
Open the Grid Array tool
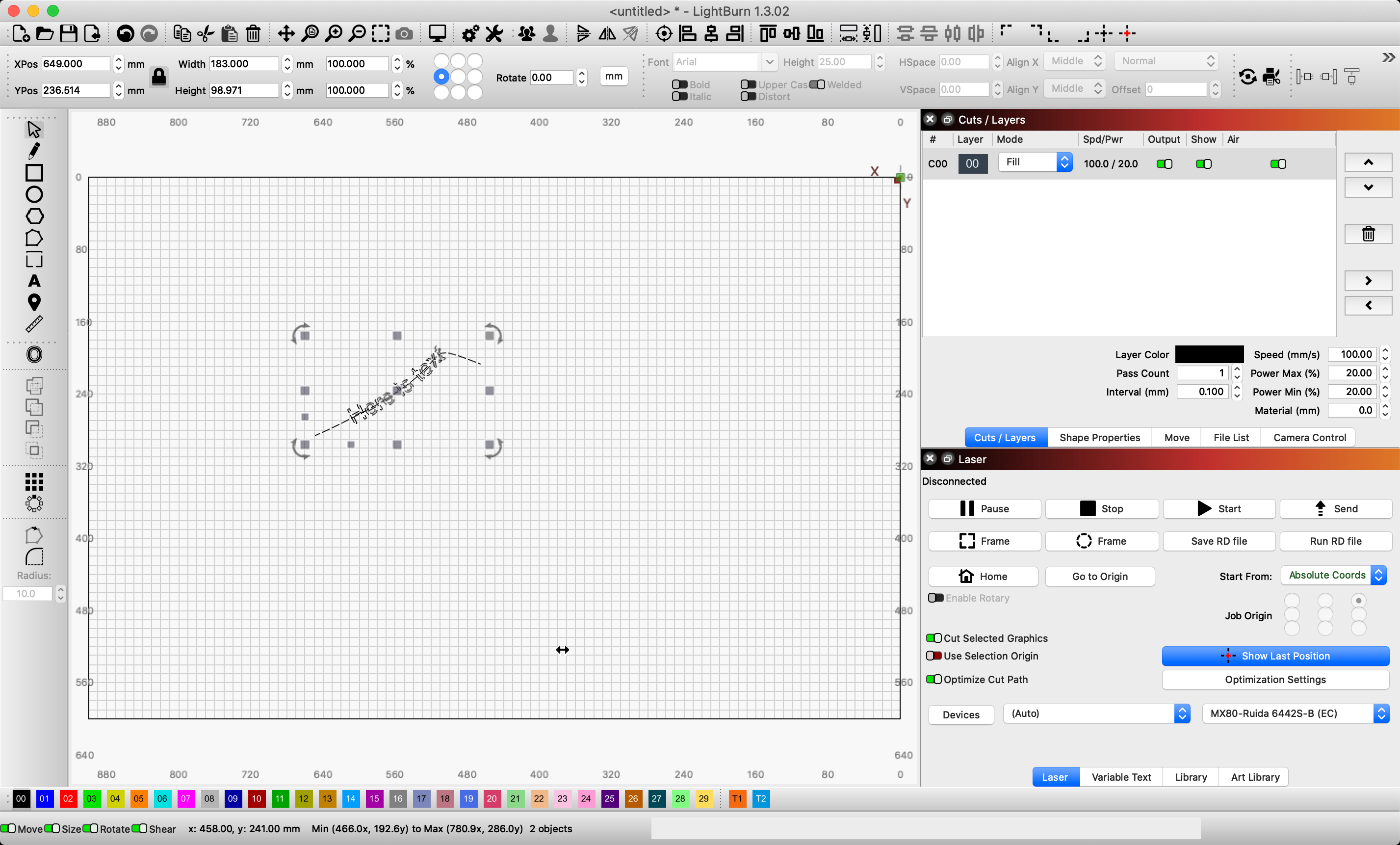(34, 482)
